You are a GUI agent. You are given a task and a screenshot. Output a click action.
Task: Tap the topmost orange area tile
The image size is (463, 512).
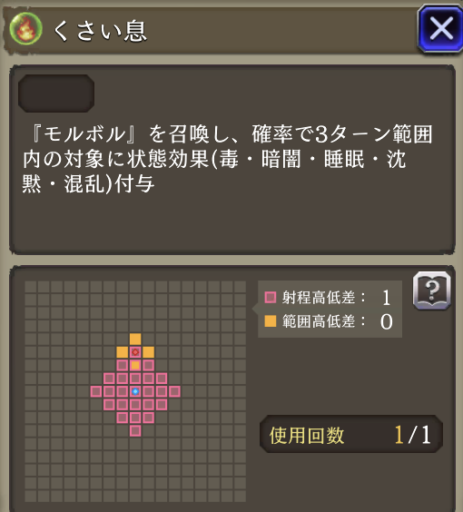click(135, 339)
